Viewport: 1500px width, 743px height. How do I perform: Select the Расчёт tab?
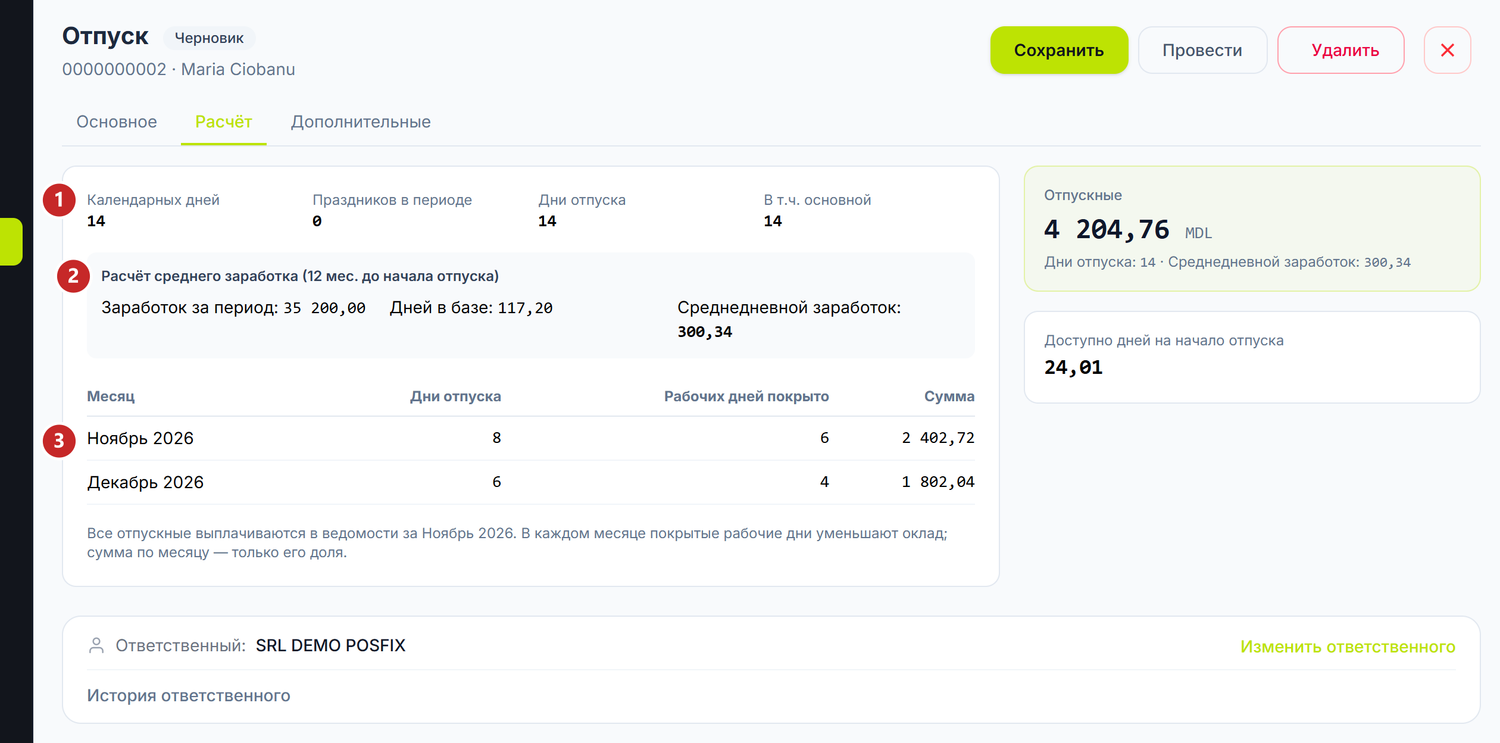pyautogui.click(x=224, y=122)
